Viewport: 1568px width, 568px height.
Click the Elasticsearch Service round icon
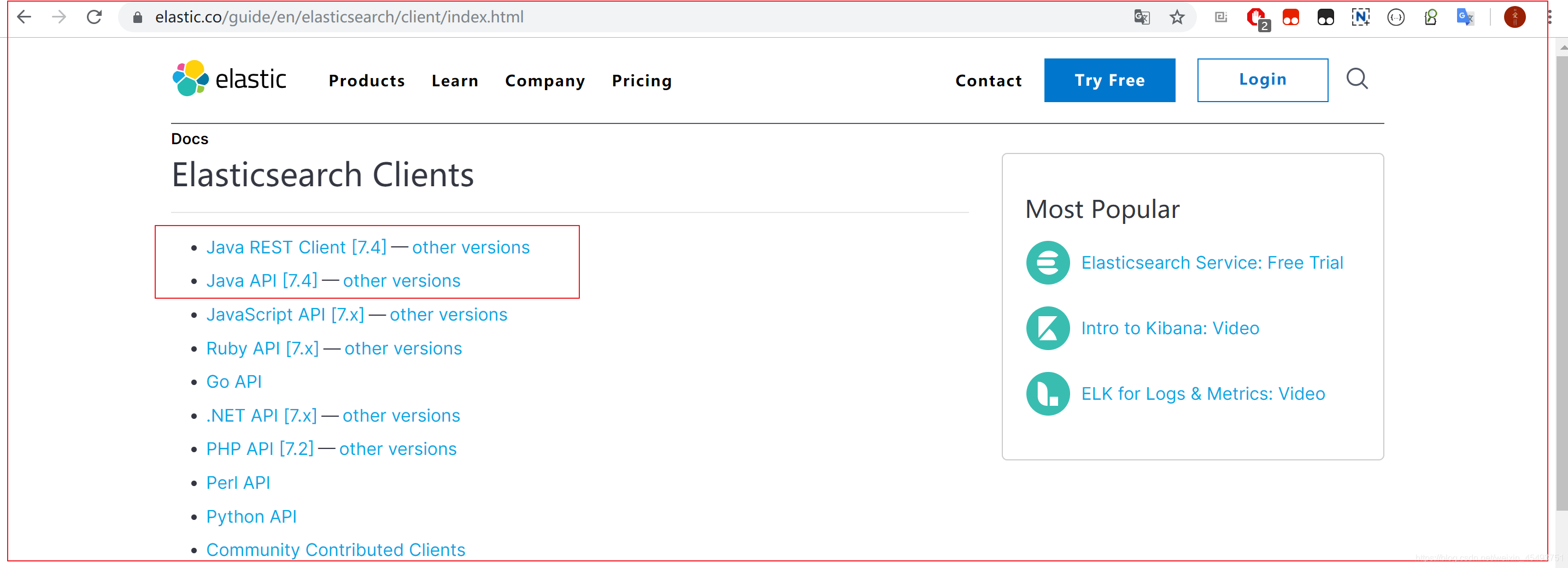tap(1048, 263)
